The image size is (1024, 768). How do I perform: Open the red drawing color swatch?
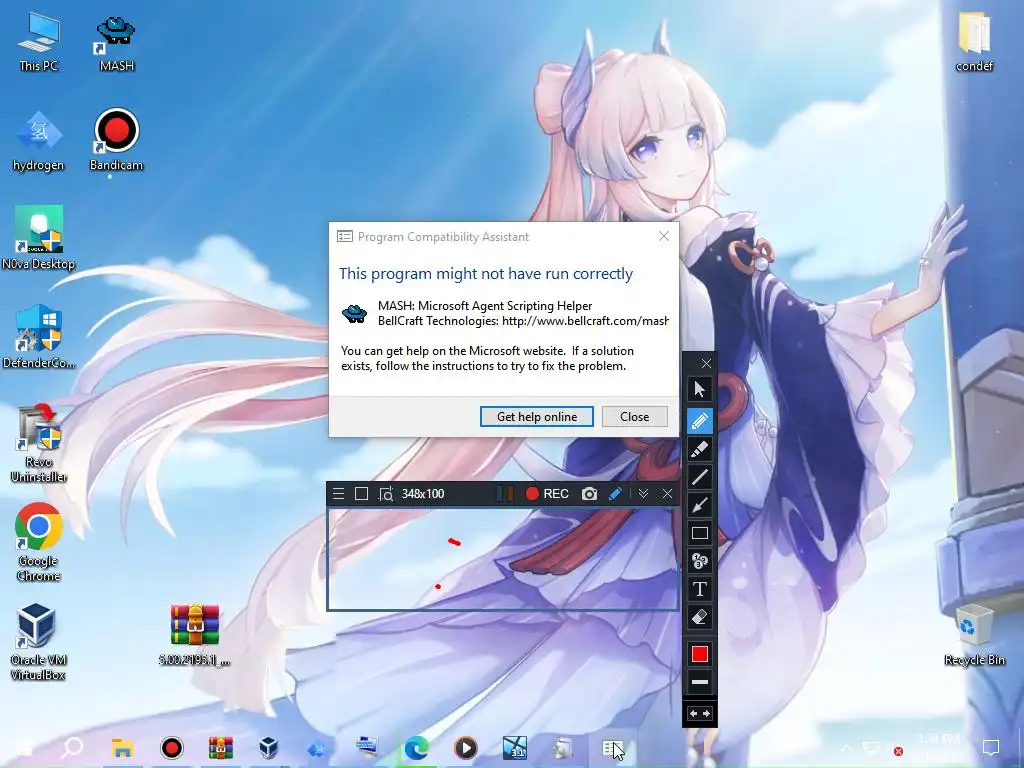[699, 654]
